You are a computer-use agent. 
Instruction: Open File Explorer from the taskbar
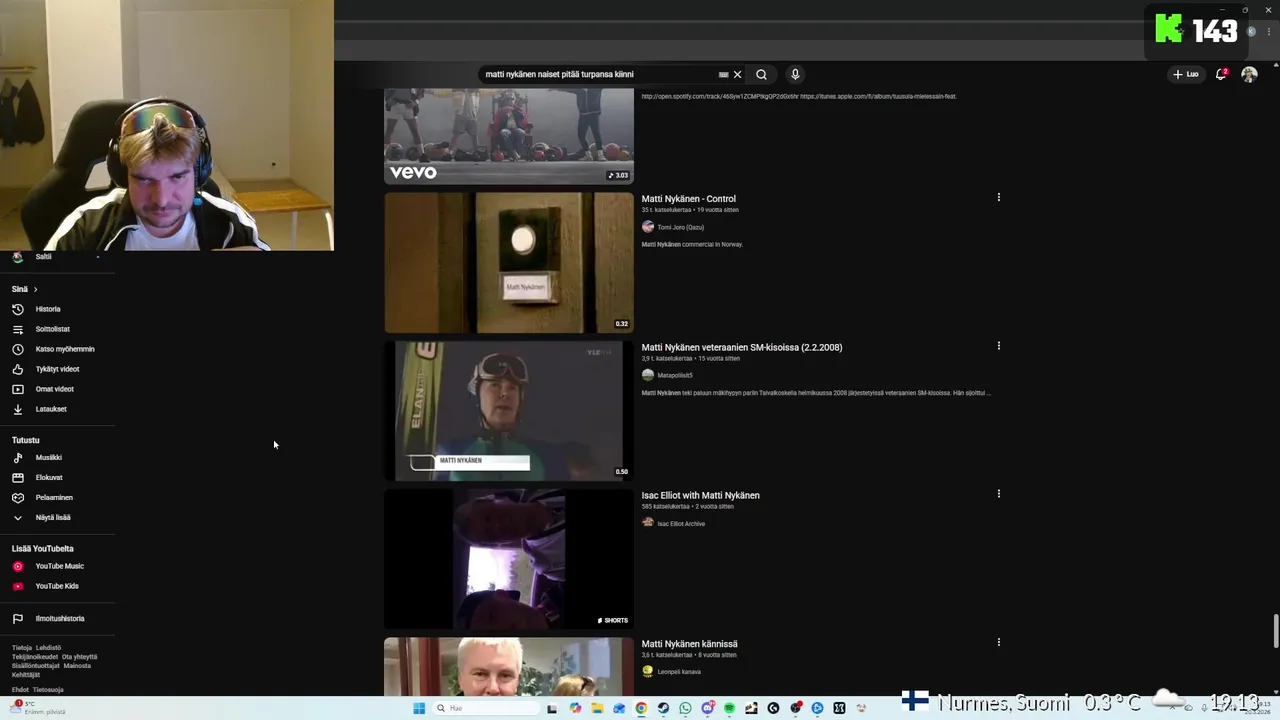tap(597, 708)
